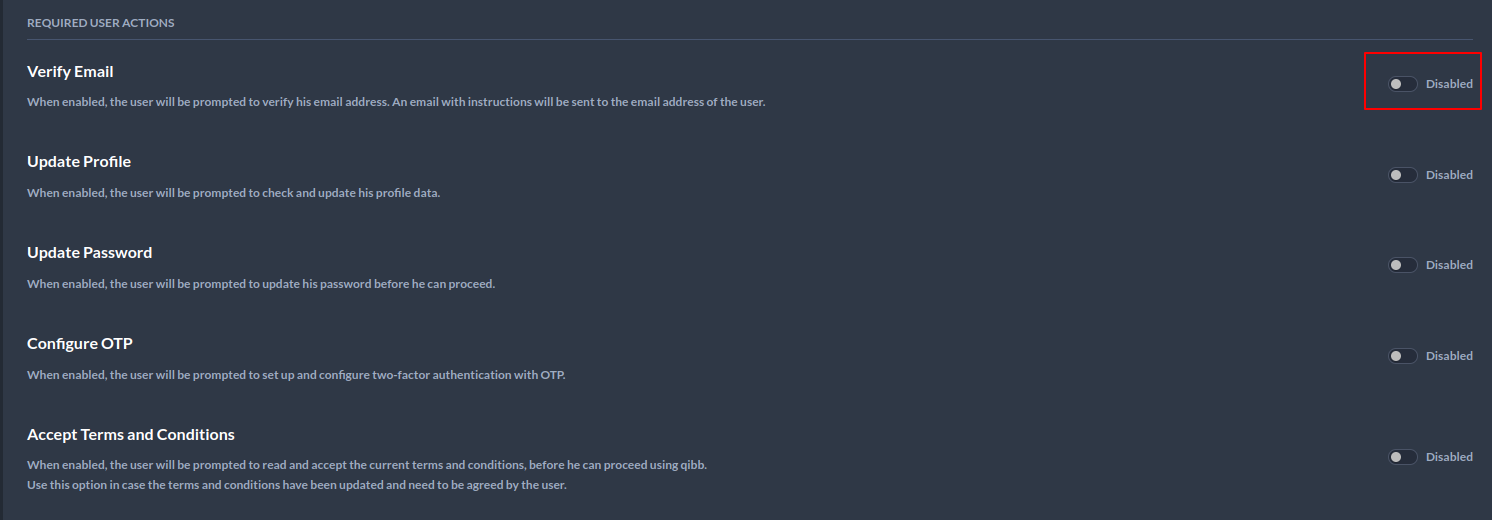Click the Disabled label beside Update Password
The width and height of the screenshot is (1492, 520).
[1449, 265]
